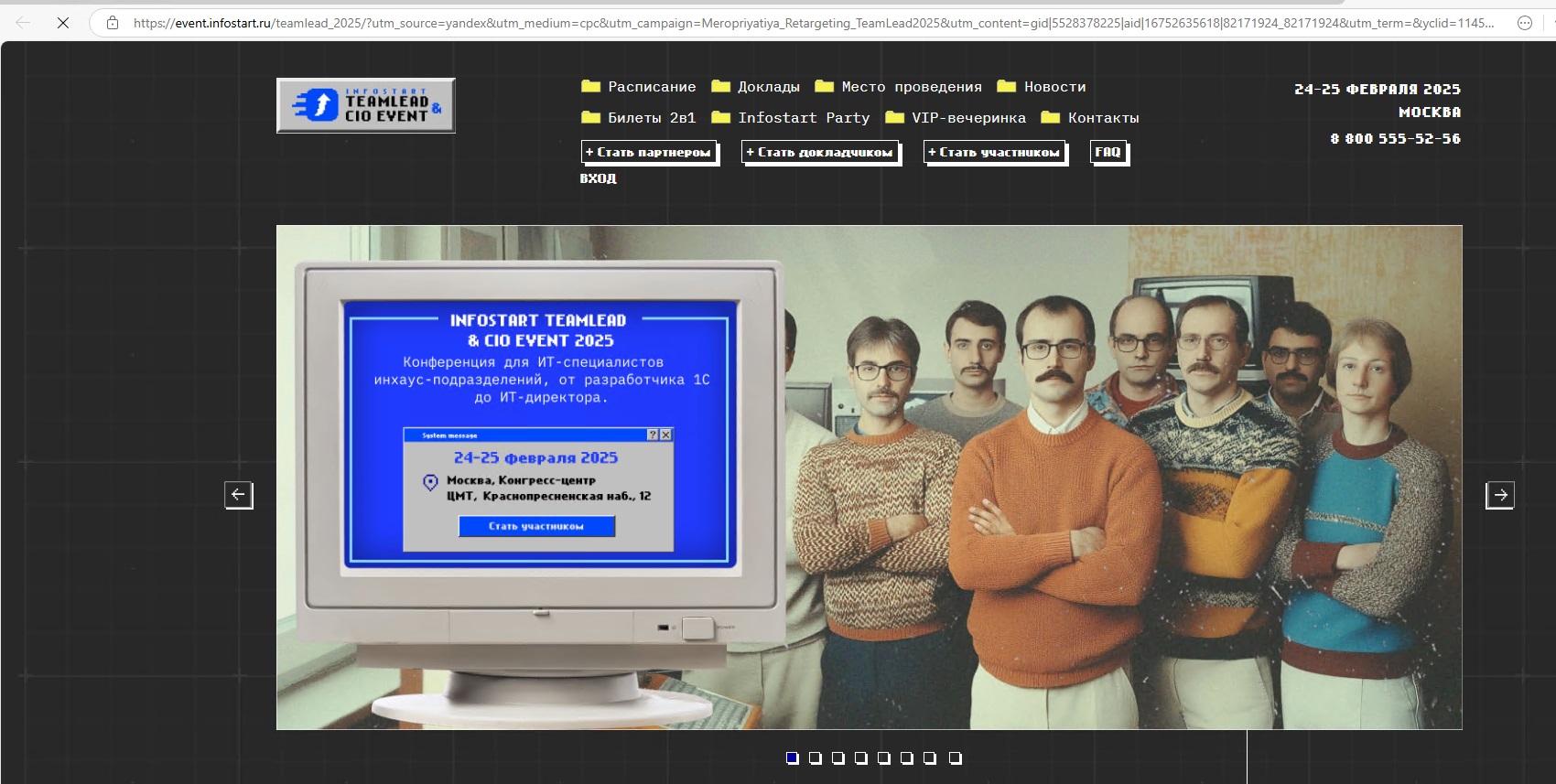Screen dimensions: 1556x784
Task: Call phone number 8 800 555-52-56
Action: coord(1395,139)
